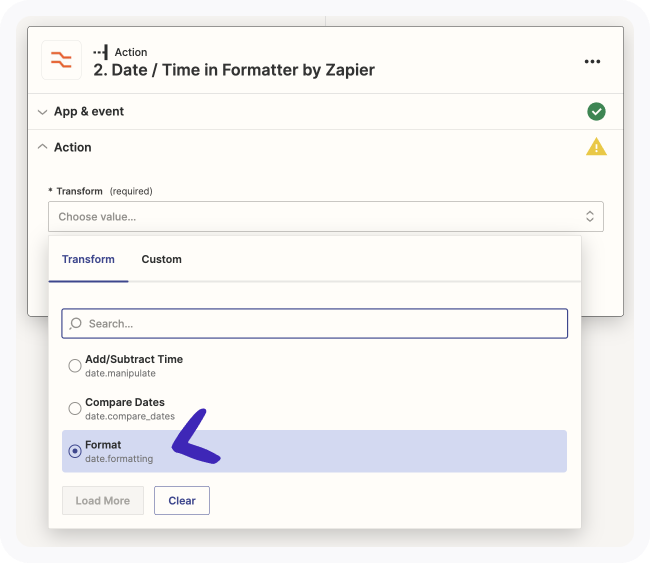Click the green checkmark status icon
The width and height of the screenshot is (650, 563).
tap(596, 112)
